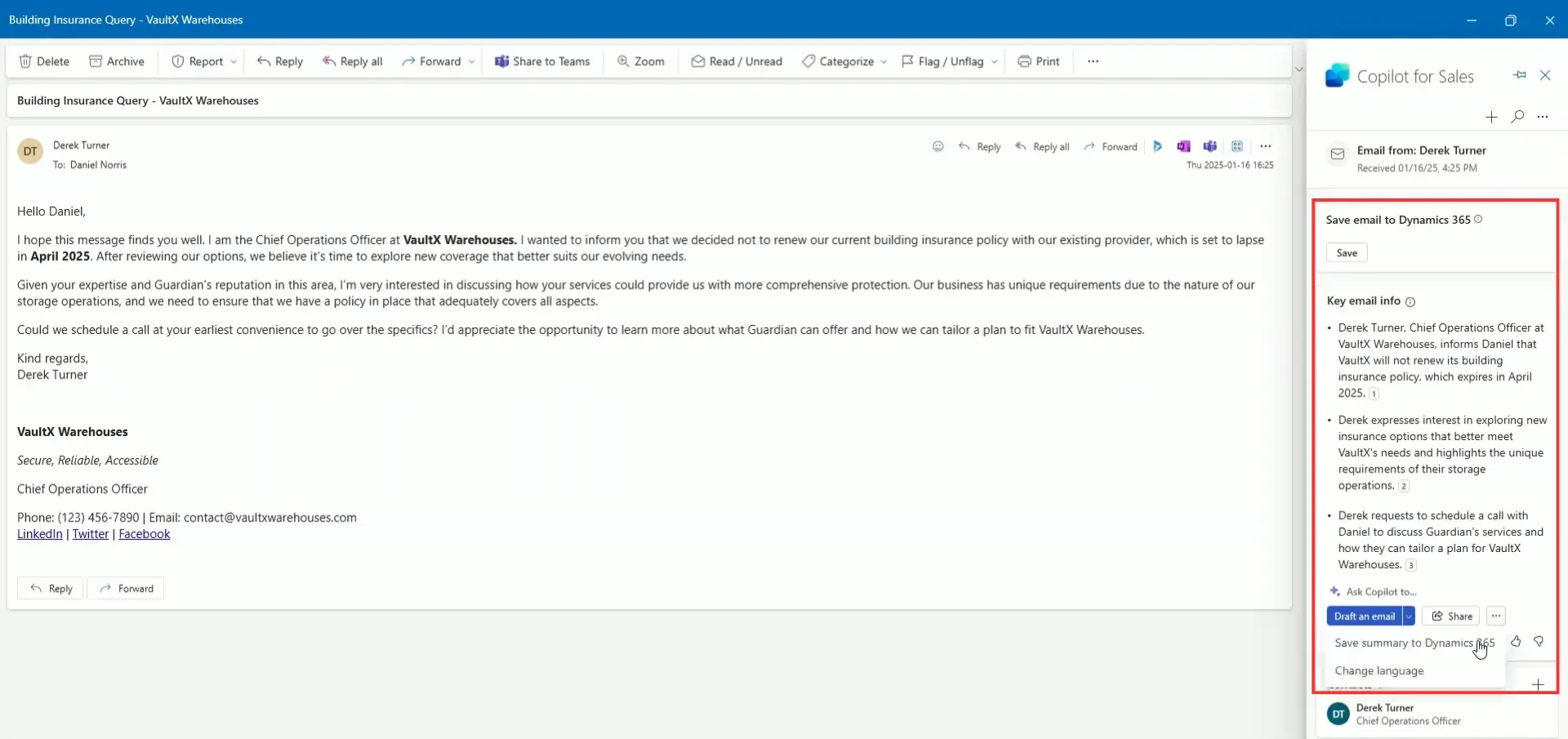1568x739 pixels.
Task: Expand the Draft an email dropdown arrow
Action: click(1409, 617)
